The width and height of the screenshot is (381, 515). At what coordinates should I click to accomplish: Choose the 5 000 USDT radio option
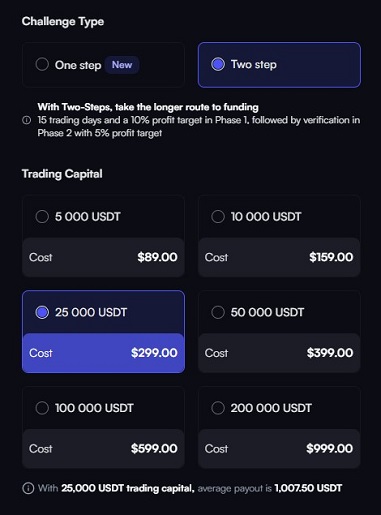tap(42, 217)
